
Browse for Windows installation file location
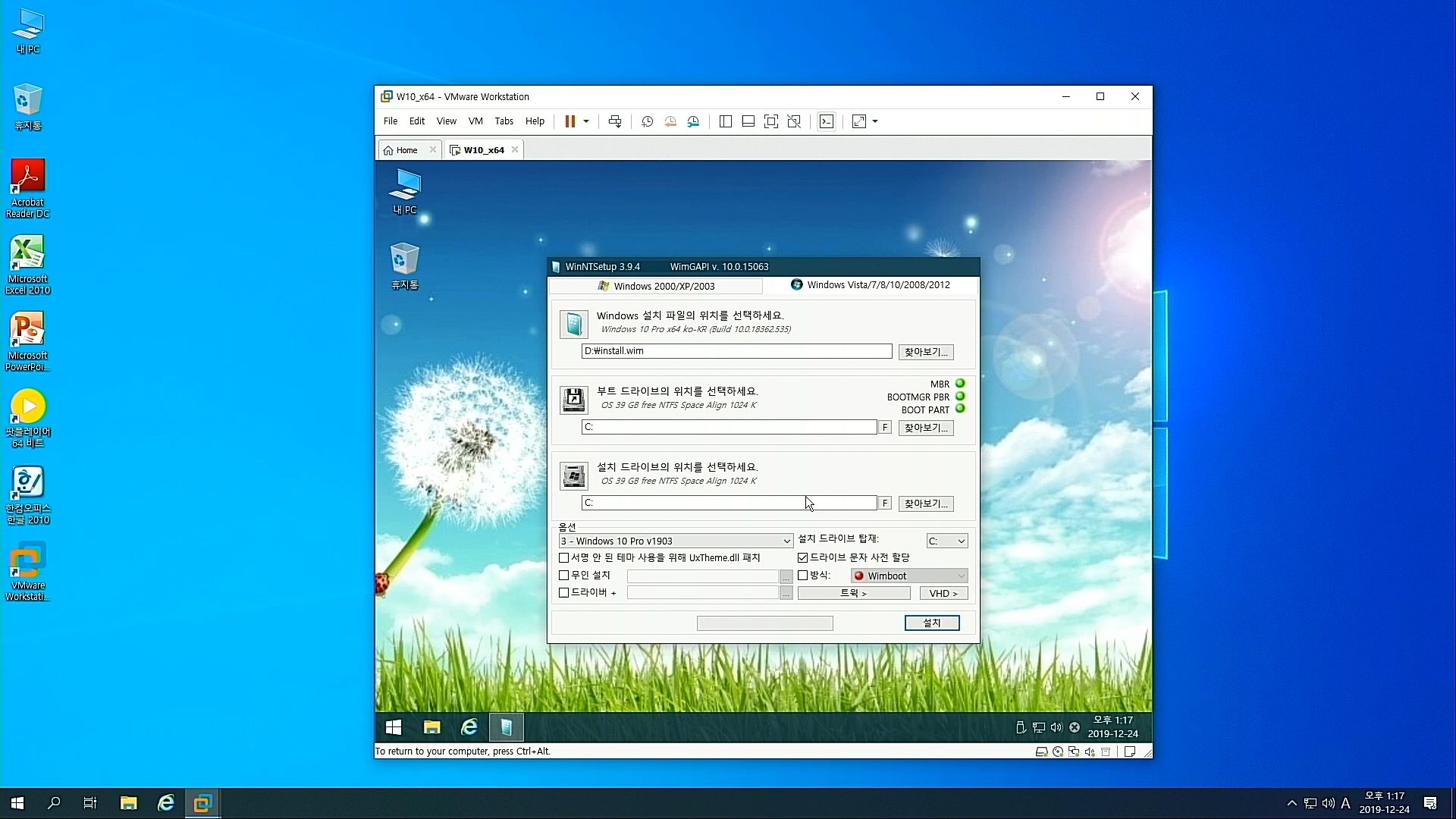[x=926, y=352]
